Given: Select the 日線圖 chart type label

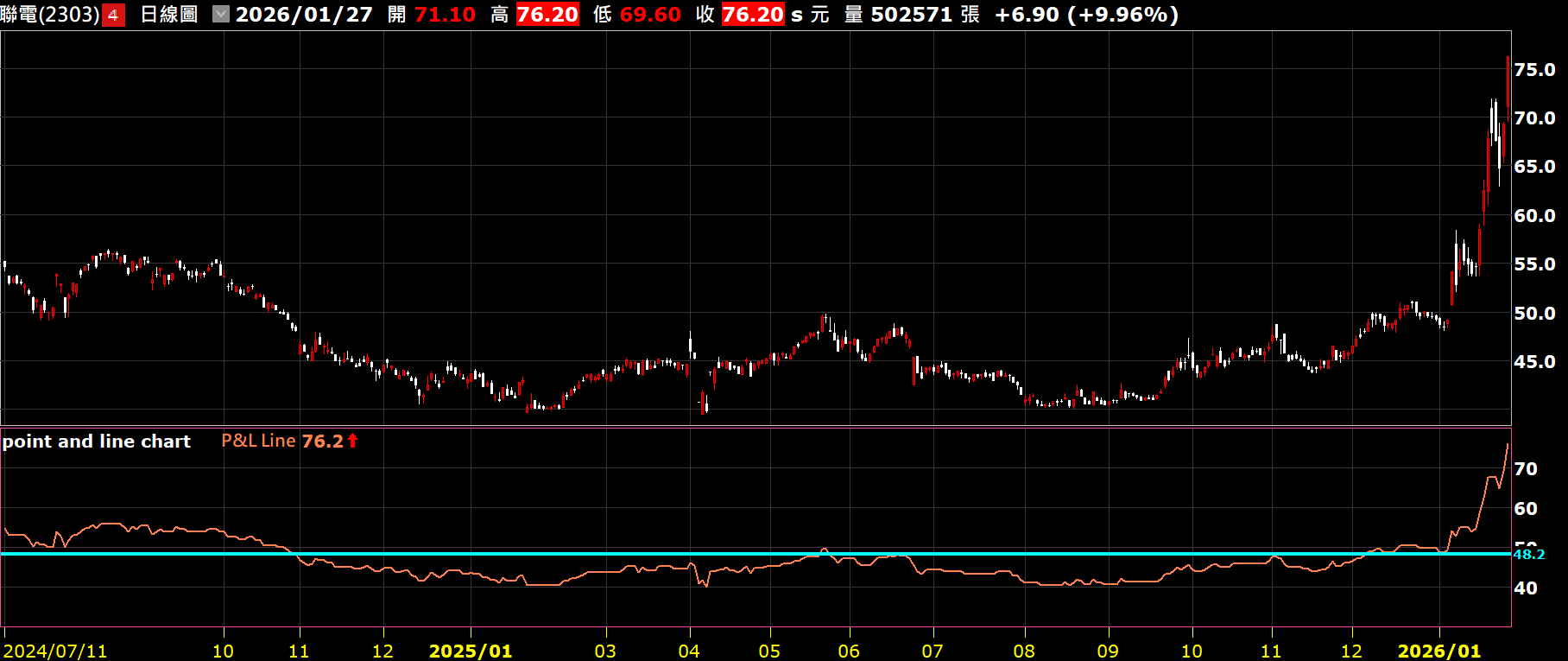Looking at the screenshot, I should (169, 15).
